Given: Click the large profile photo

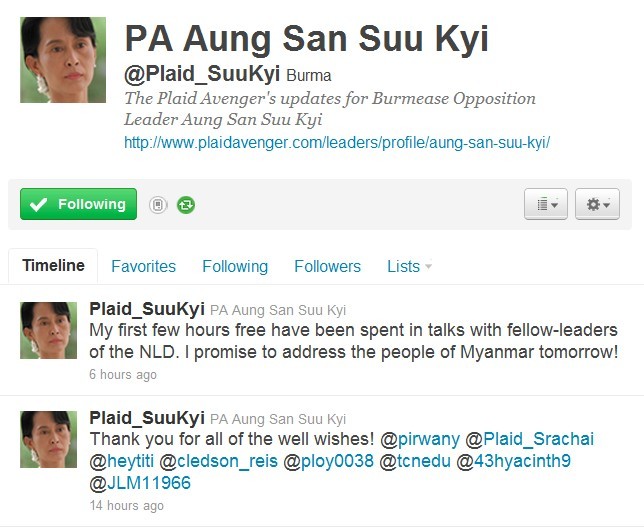Looking at the screenshot, I should click(x=63, y=60).
